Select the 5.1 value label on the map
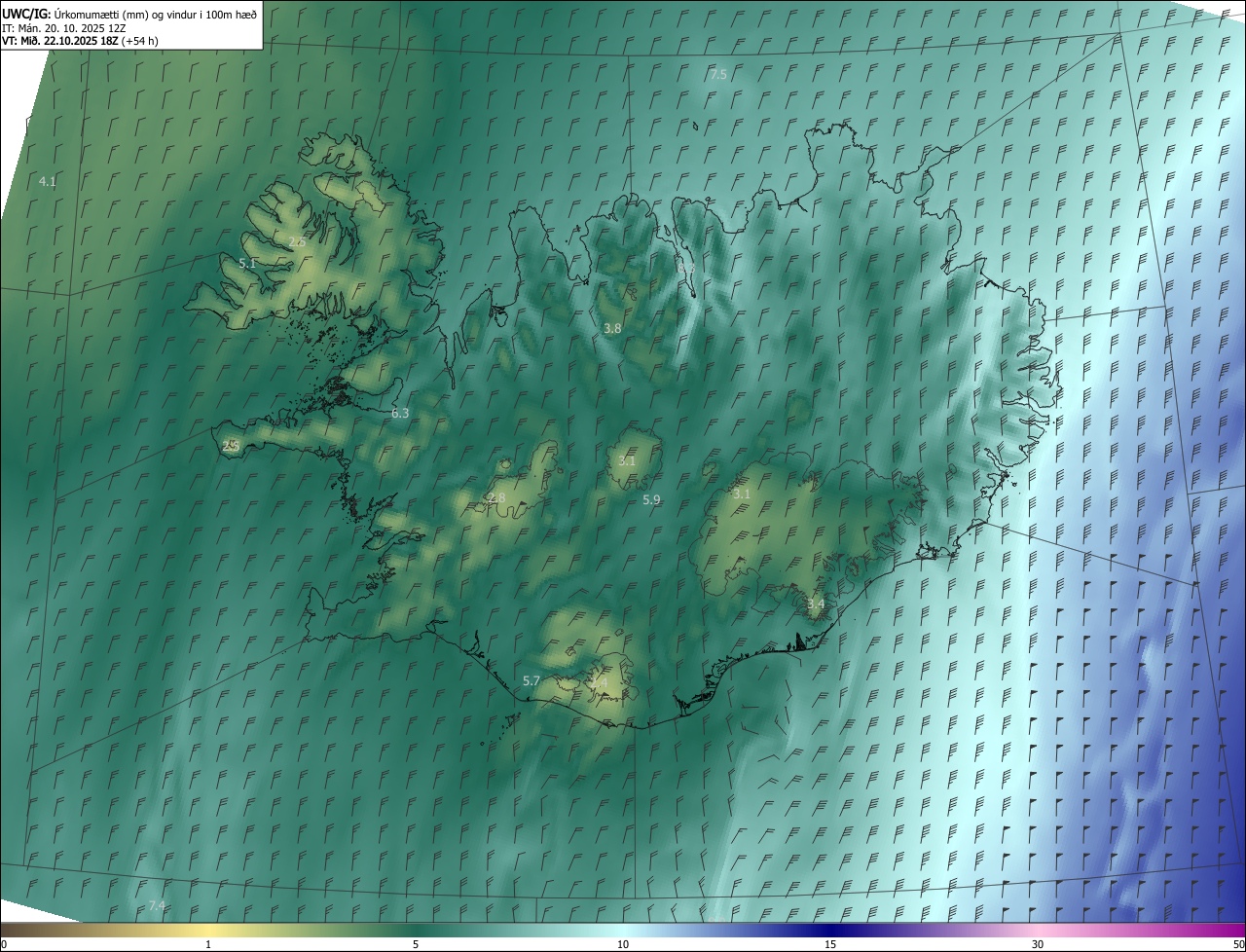Screen dimensions: 1246x952 [247, 264]
